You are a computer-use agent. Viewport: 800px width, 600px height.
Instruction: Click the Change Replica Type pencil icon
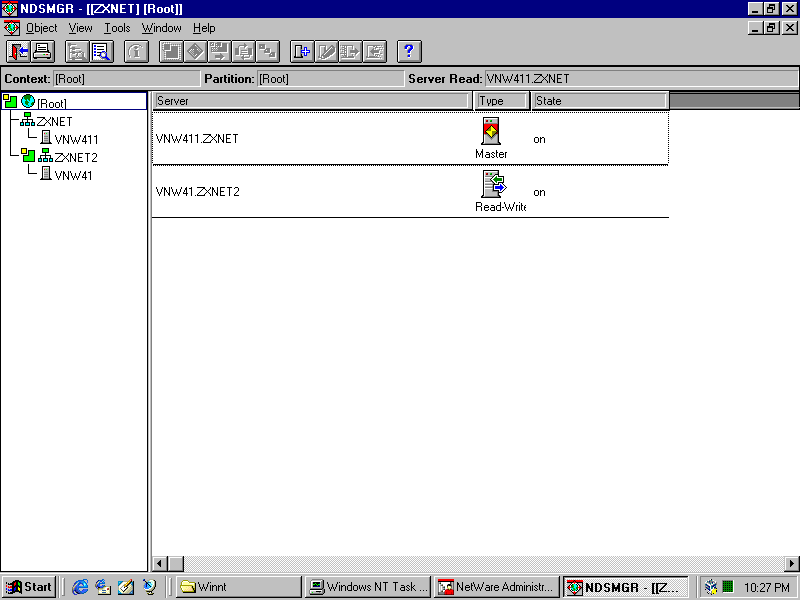pyautogui.click(x=327, y=52)
